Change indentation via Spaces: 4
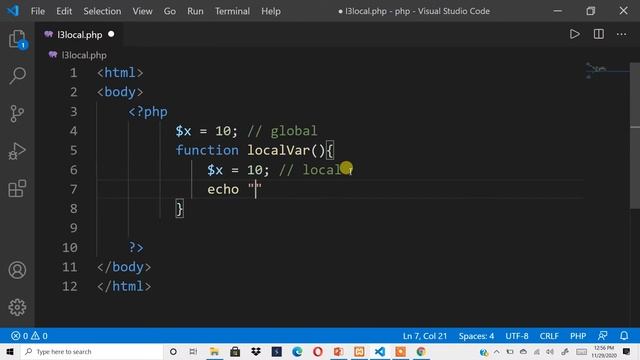This screenshot has width=640, height=360. click(476, 336)
